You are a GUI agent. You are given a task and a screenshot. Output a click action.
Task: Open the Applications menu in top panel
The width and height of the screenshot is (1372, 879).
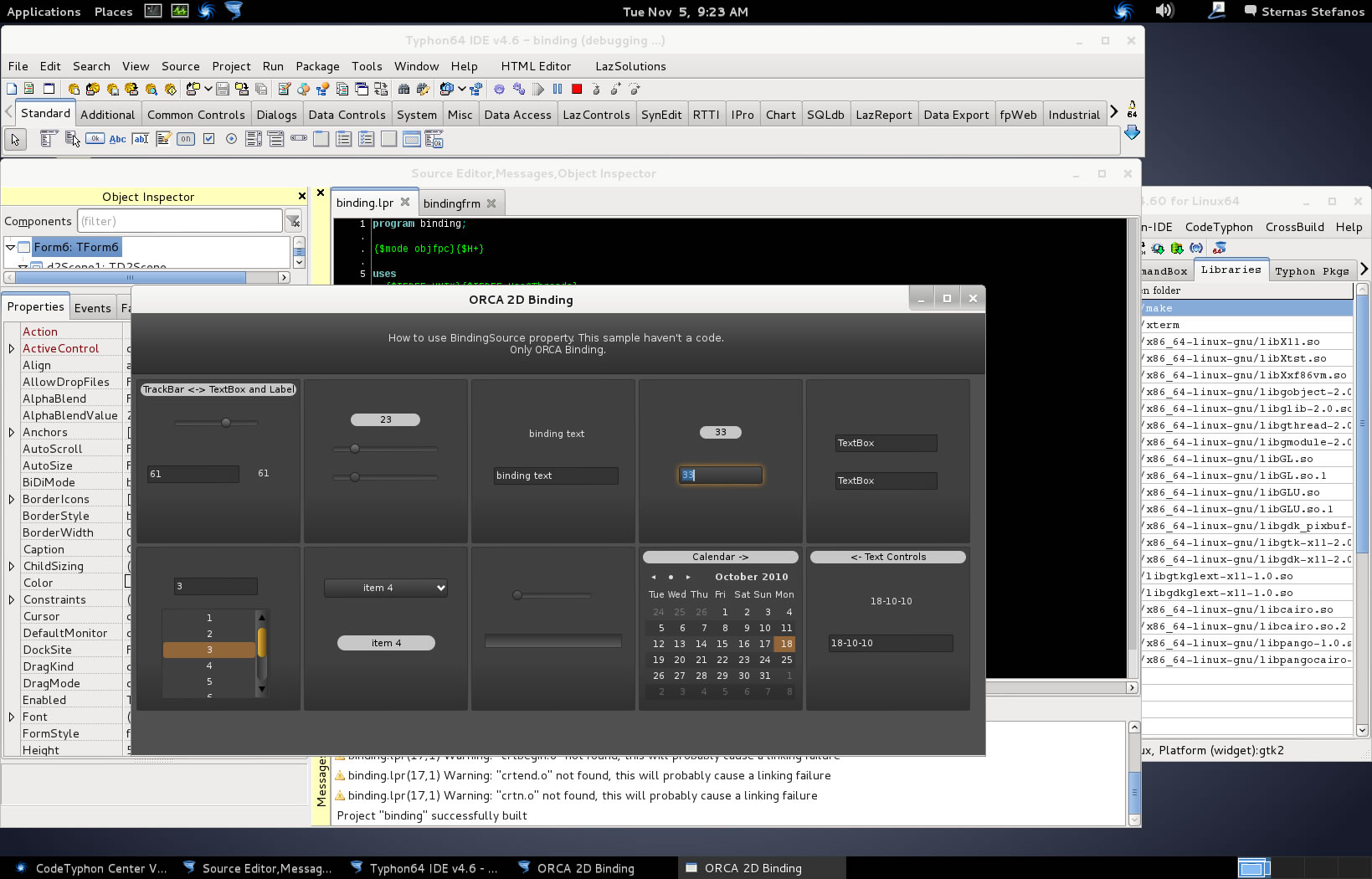tap(44, 12)
